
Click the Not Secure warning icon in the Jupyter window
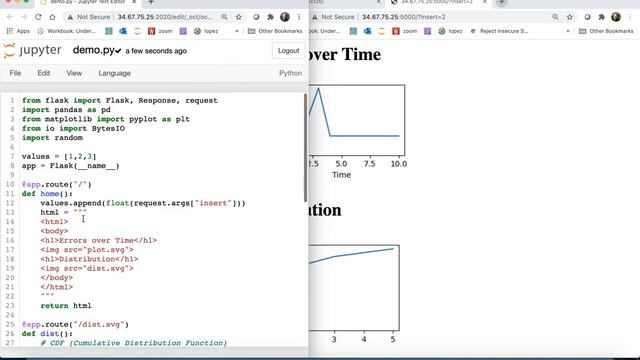point(70,17)
